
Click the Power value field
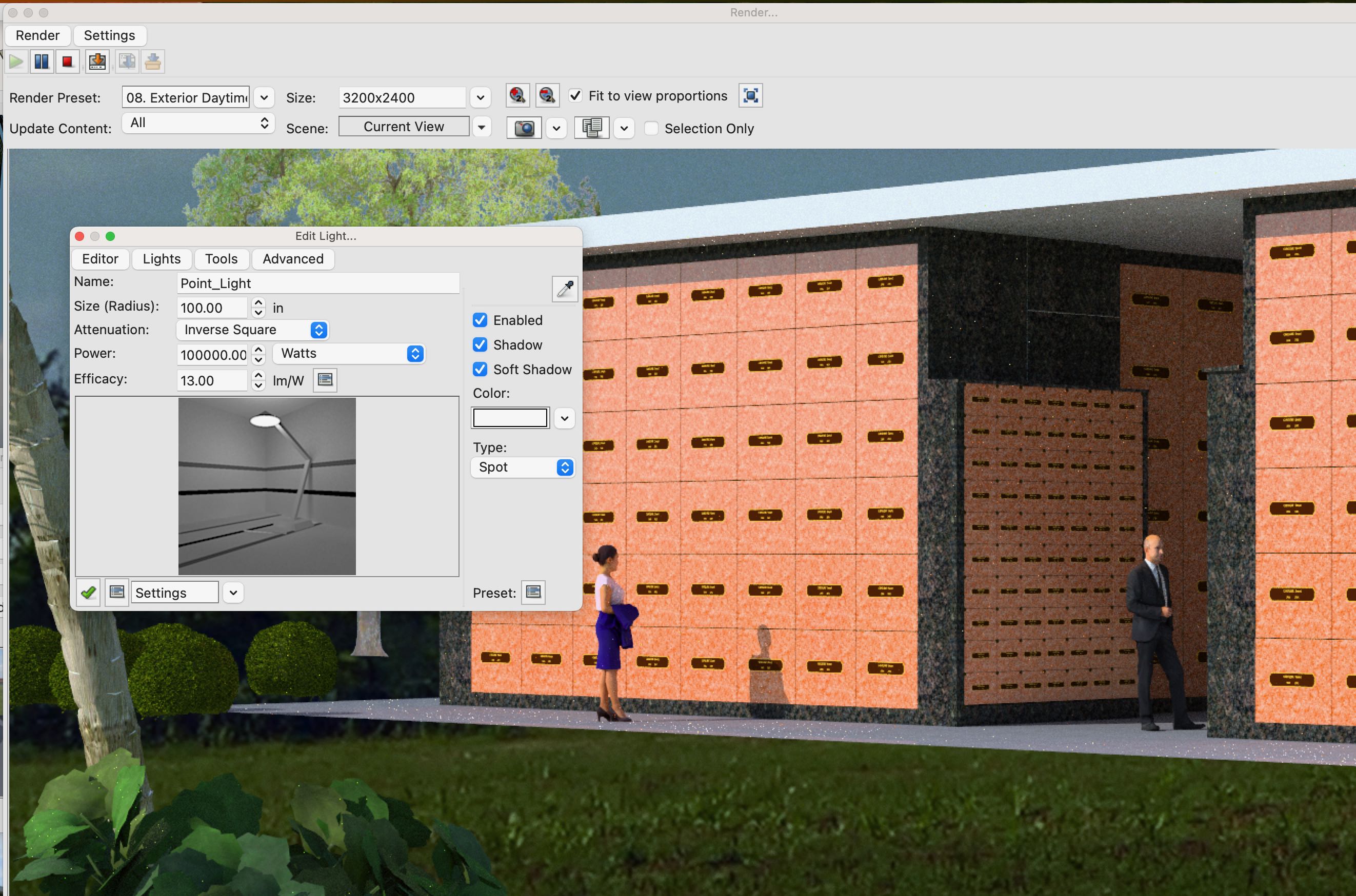pyautogui.click(x=212, y=355)
